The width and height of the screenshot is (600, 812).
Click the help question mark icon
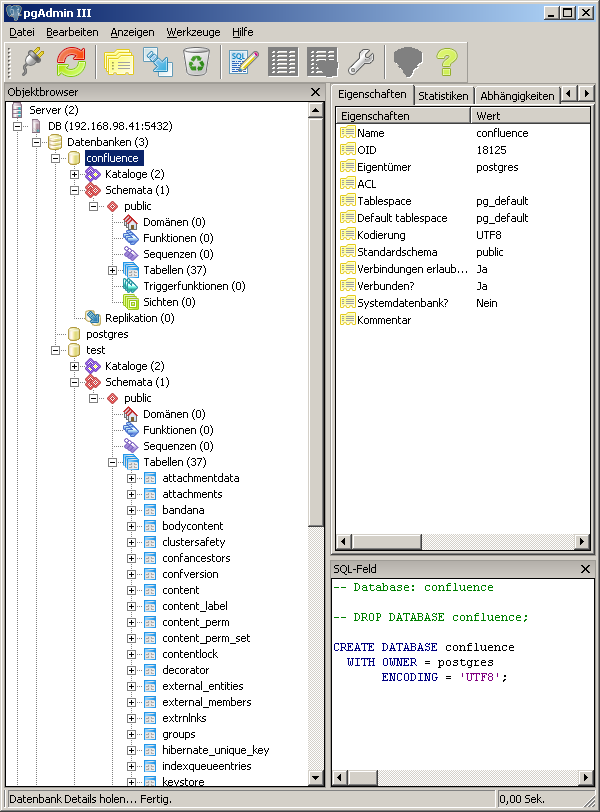pyautogui.click(x=446, y=62)
